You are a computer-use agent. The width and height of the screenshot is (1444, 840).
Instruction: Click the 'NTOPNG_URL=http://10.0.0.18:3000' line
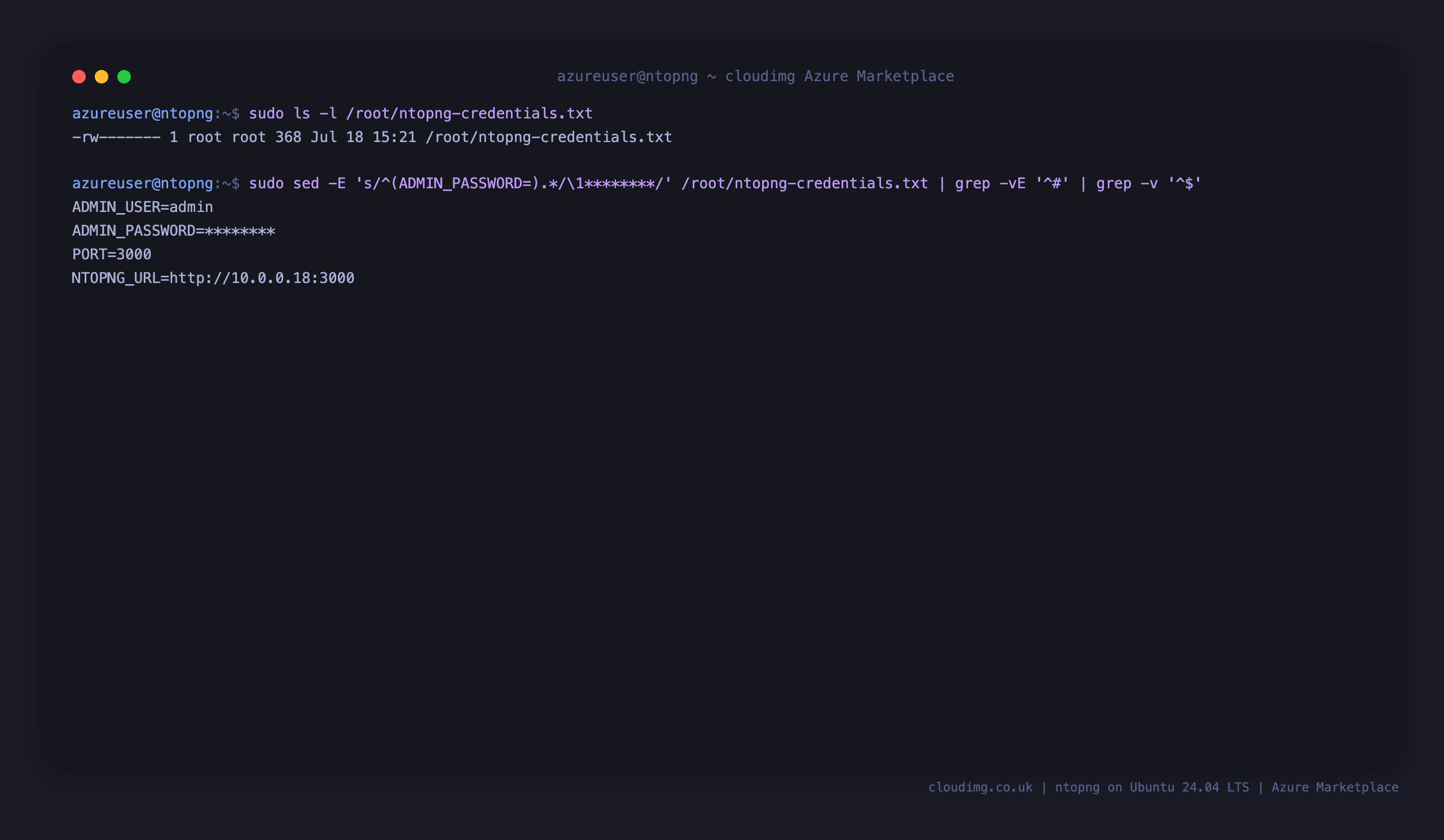[x=213, y=278]
